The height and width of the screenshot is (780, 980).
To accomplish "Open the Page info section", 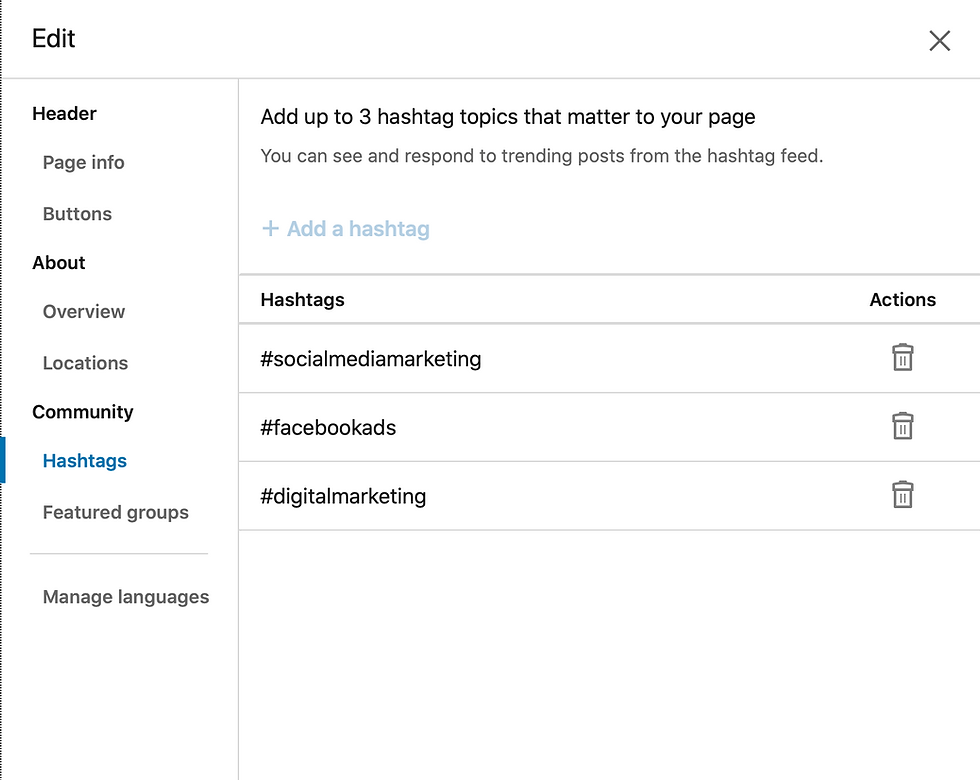I will click(83, 162).
